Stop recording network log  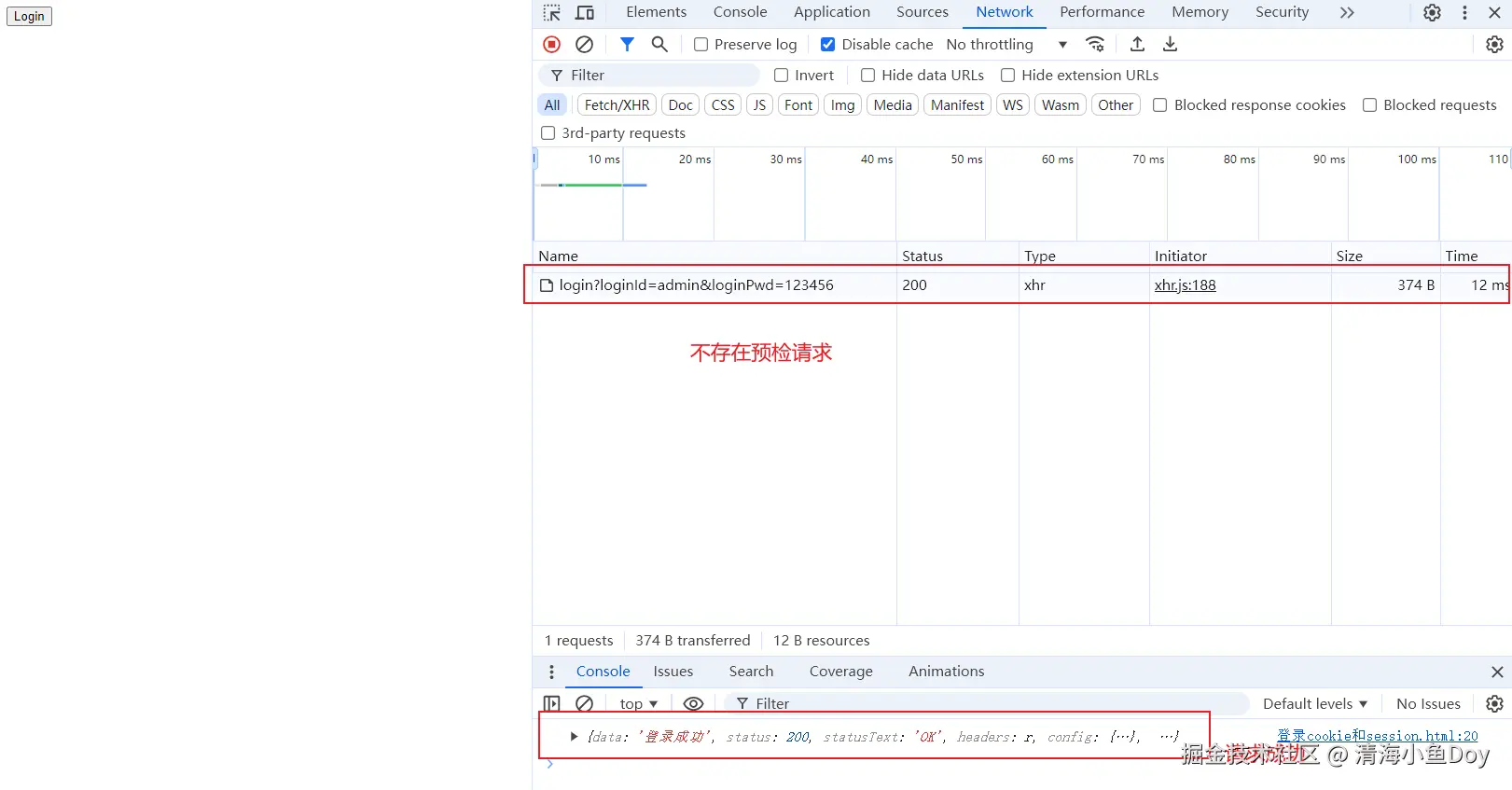(x=552, y=44)
